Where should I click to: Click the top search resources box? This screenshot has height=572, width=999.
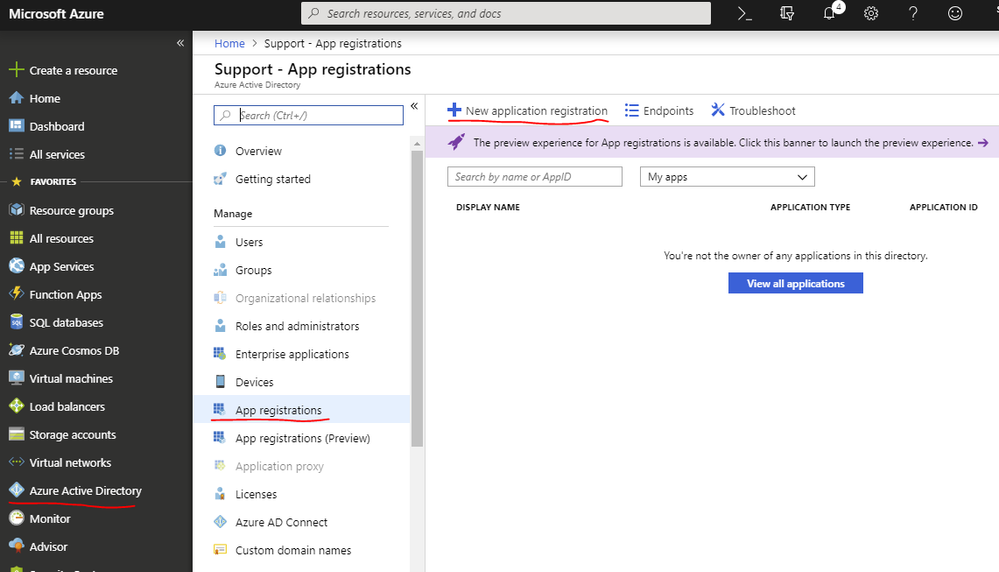(x=506, y=14)
